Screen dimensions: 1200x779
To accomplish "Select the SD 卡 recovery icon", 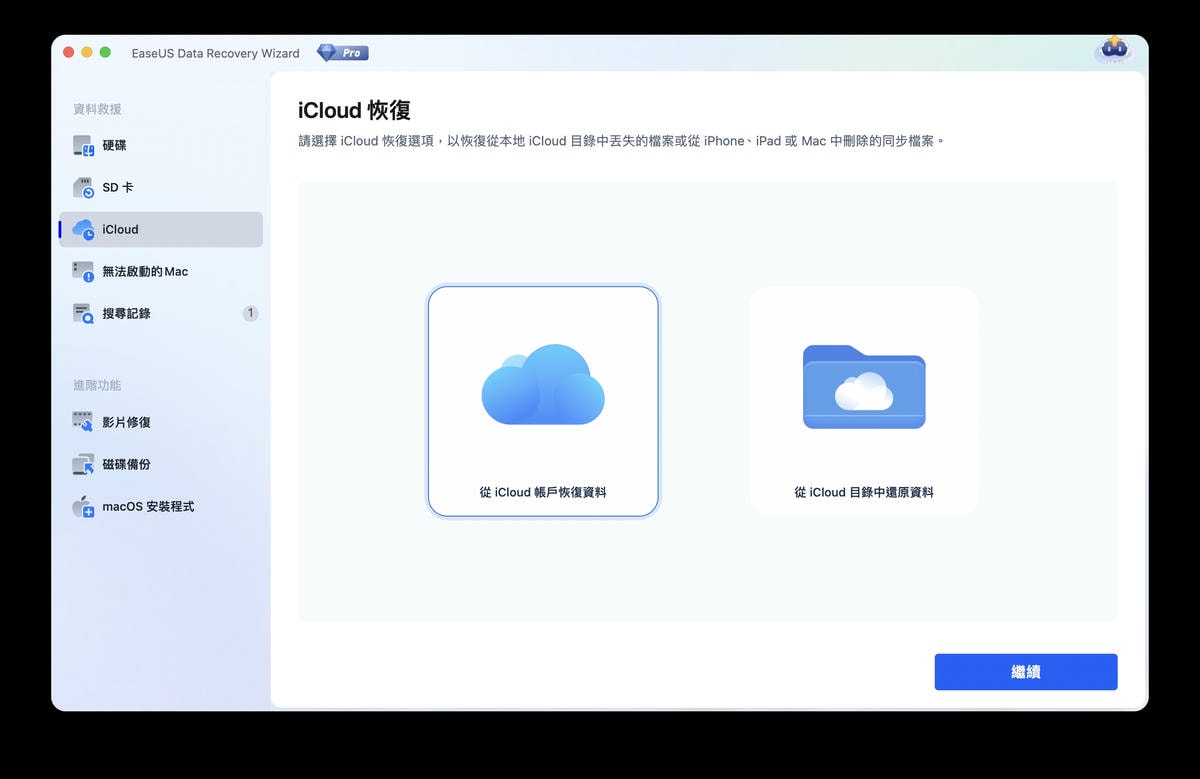I will point(83,188).
